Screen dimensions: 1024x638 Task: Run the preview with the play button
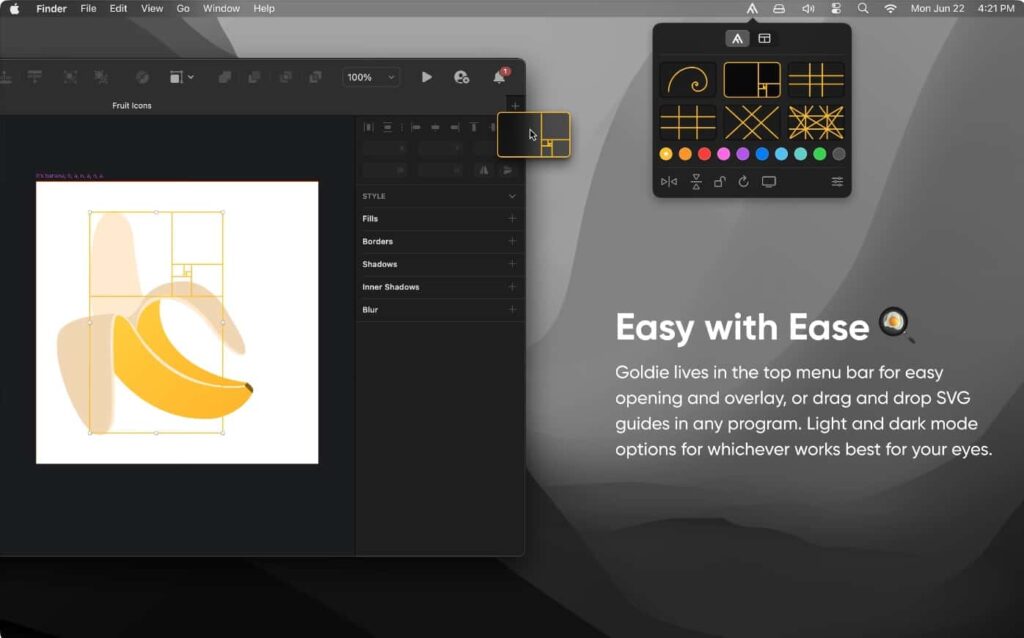pos(425,77)
